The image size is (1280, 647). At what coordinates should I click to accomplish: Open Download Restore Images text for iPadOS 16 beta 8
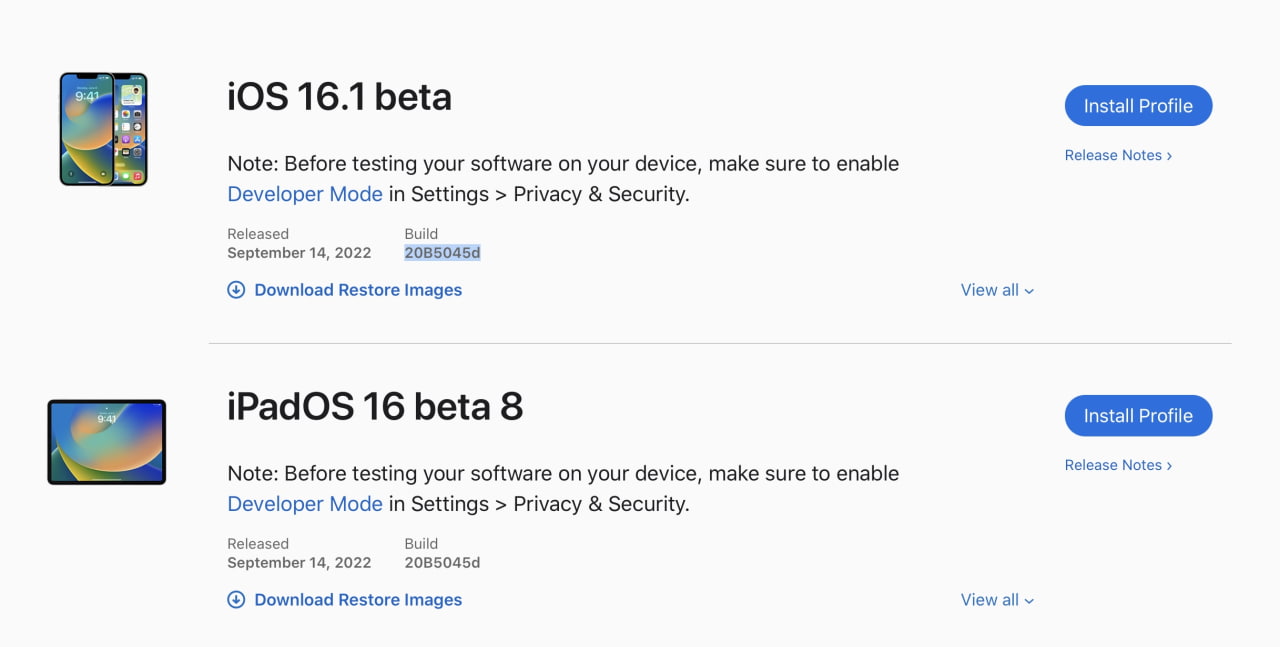tap(358, 600)
